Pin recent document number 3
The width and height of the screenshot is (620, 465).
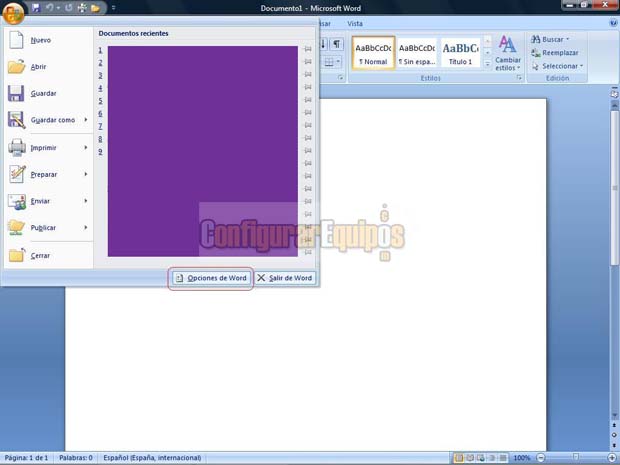tap(308, 74)
